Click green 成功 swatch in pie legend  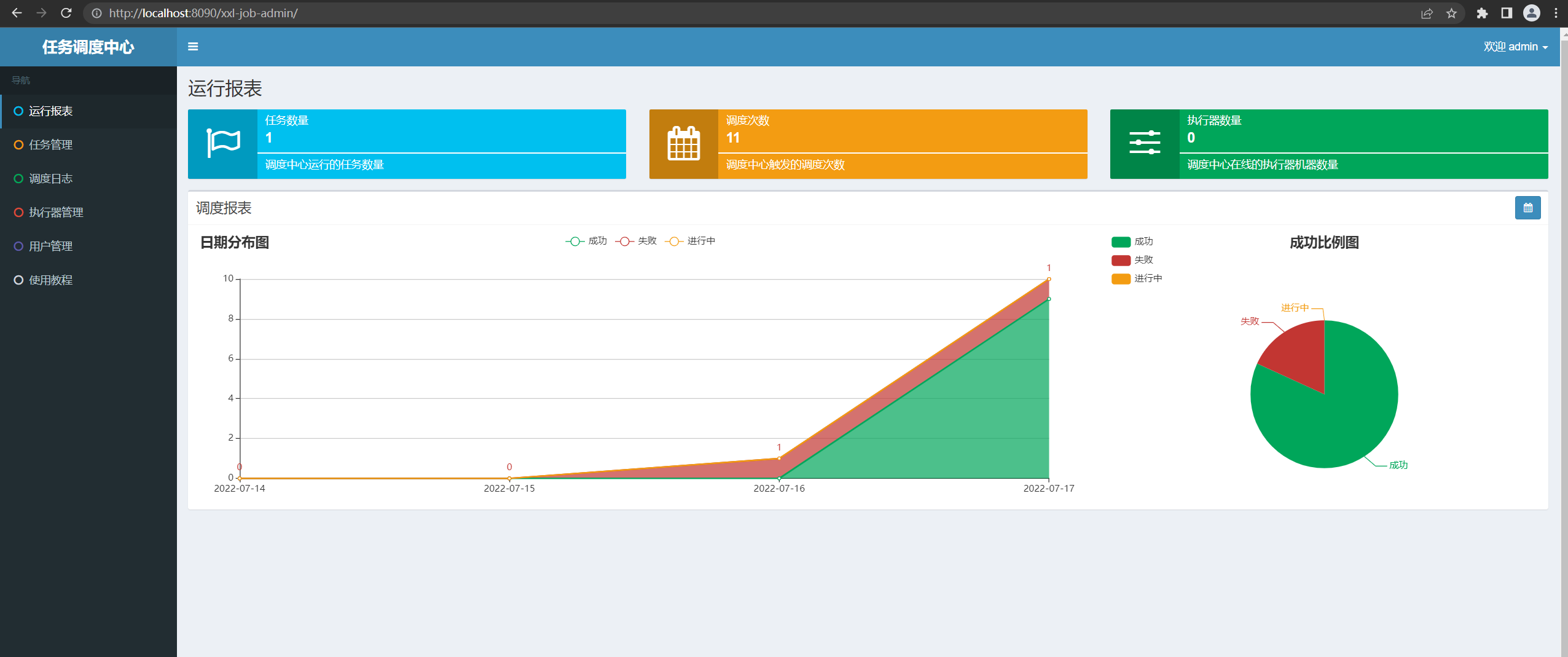pos(1121,242)
